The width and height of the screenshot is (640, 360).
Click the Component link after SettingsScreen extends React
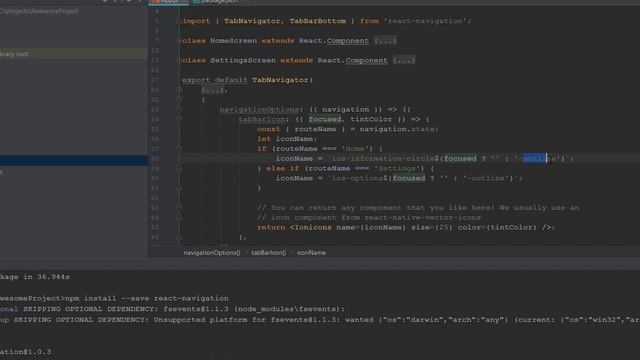point(366,60)
